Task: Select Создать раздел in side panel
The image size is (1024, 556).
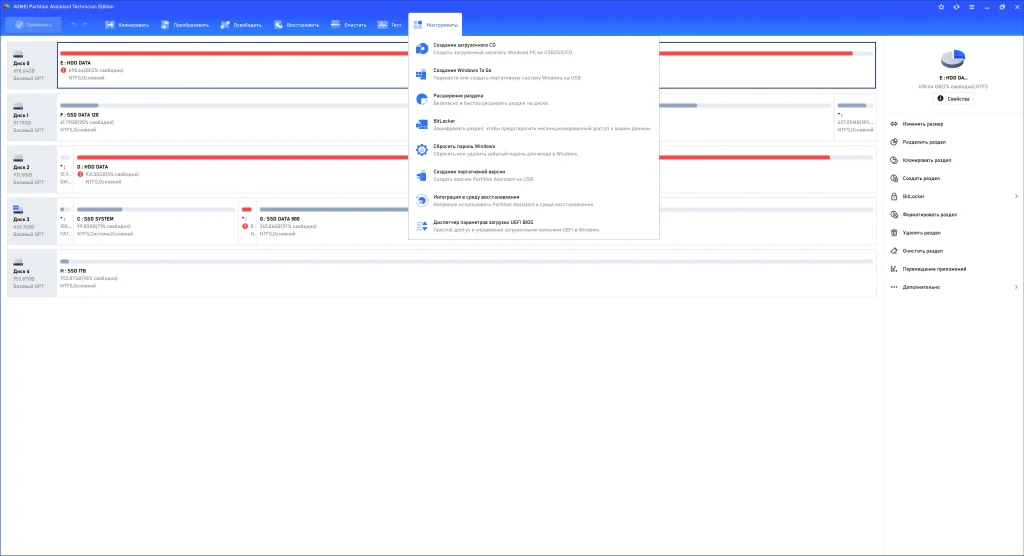Action: tap(920, 178)
